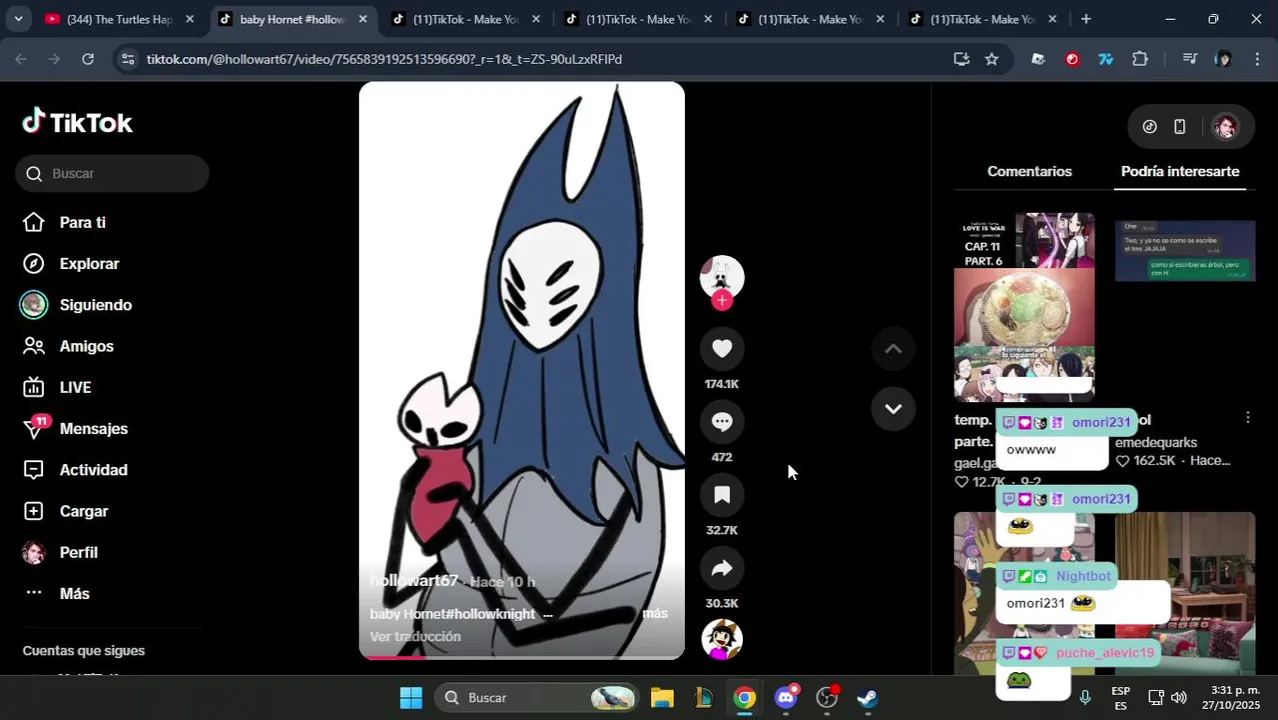Click the #hollowknight hashtag

490,614
